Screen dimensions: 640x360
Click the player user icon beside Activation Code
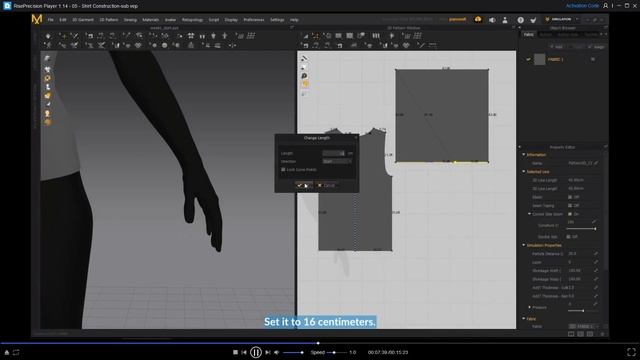(x=606, y=6)
